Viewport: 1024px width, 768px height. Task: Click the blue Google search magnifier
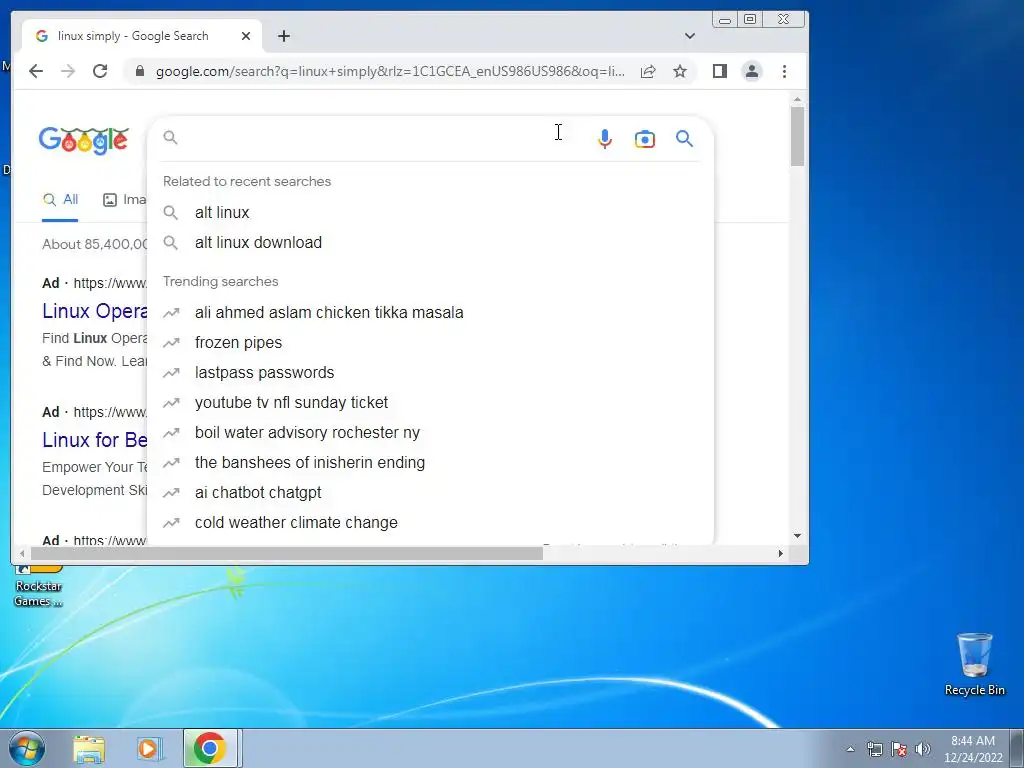point(684,138)
